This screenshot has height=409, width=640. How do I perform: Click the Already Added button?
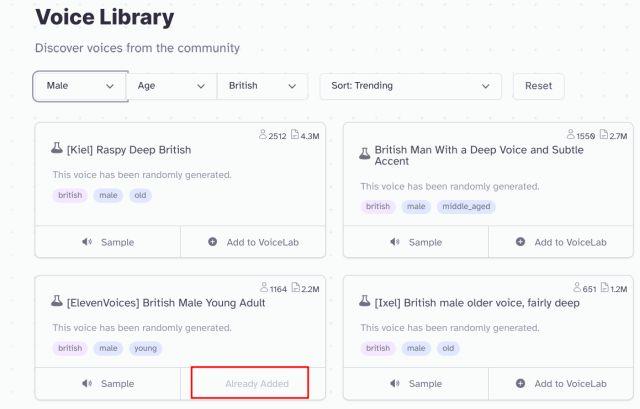(256, 383)
